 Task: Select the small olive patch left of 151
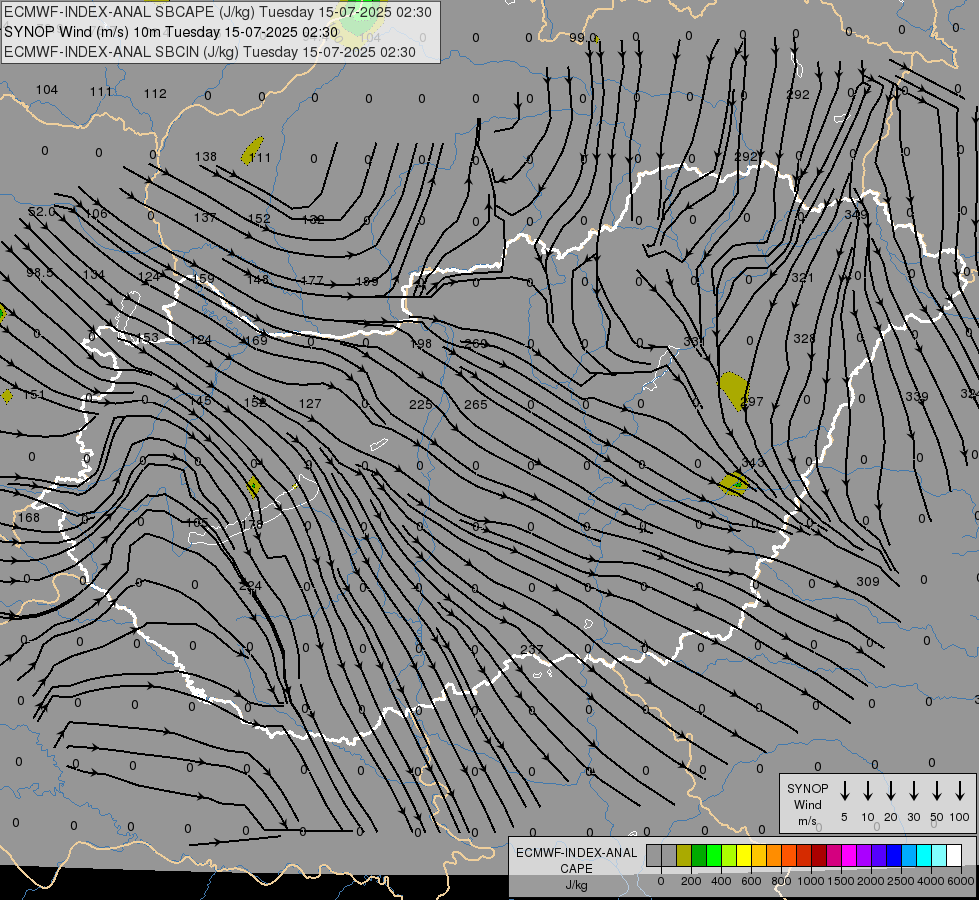[7, 396]
